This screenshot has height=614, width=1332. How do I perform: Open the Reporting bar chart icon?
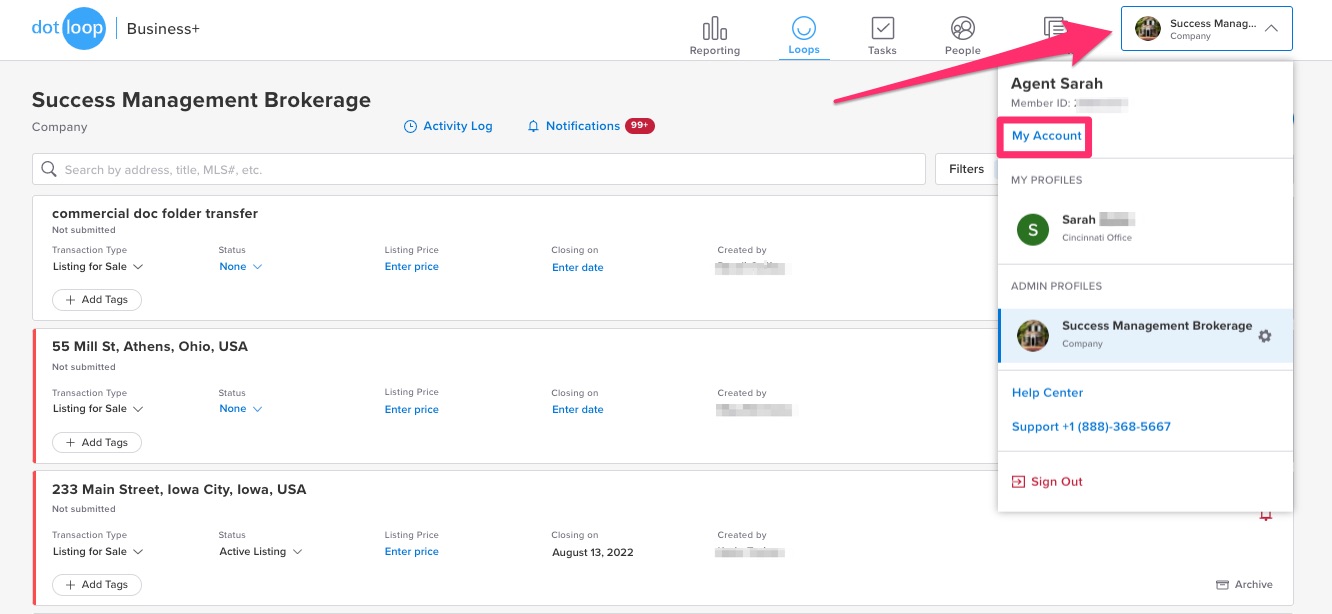pos(714,29)
